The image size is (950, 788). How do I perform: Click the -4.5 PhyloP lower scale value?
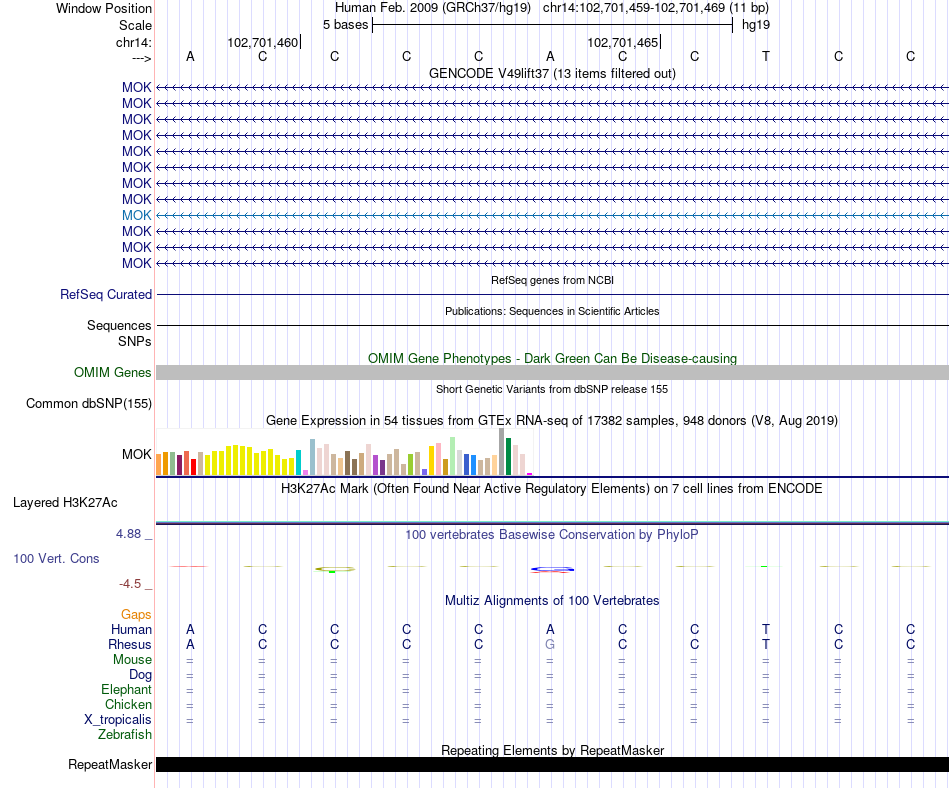(x=130, y=584)
